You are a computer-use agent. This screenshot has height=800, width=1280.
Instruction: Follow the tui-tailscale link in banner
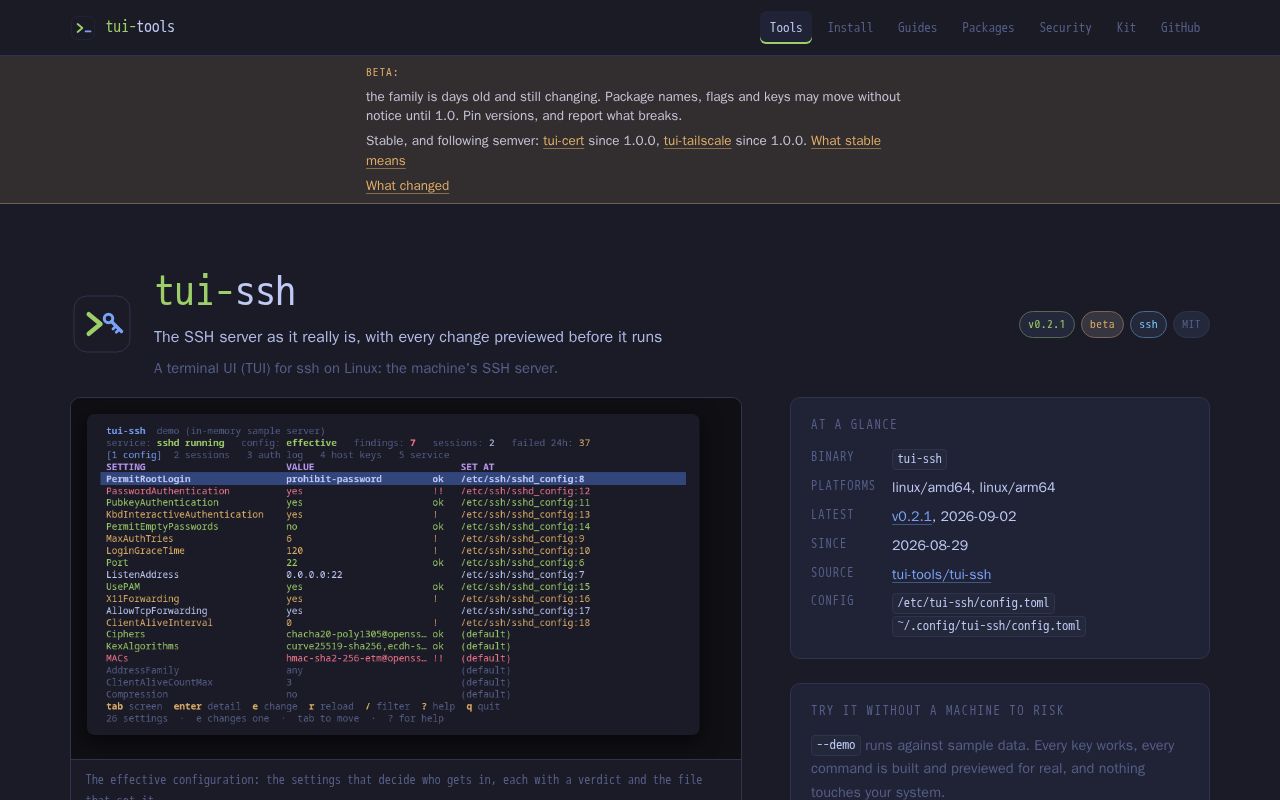pos(697,141)
